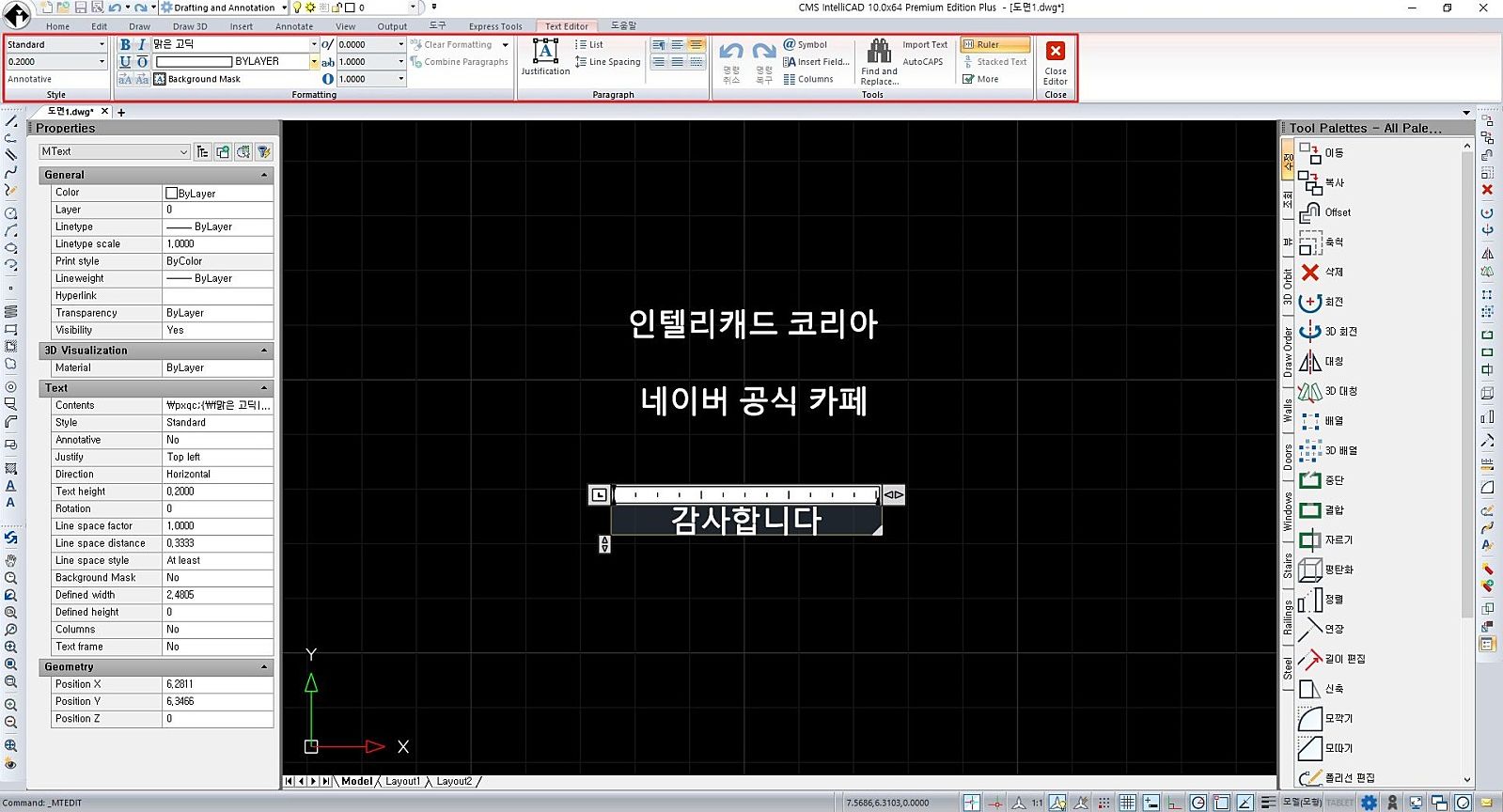Open Columns options
This screenshot has width=1503, height=812.
coord(808,79)
